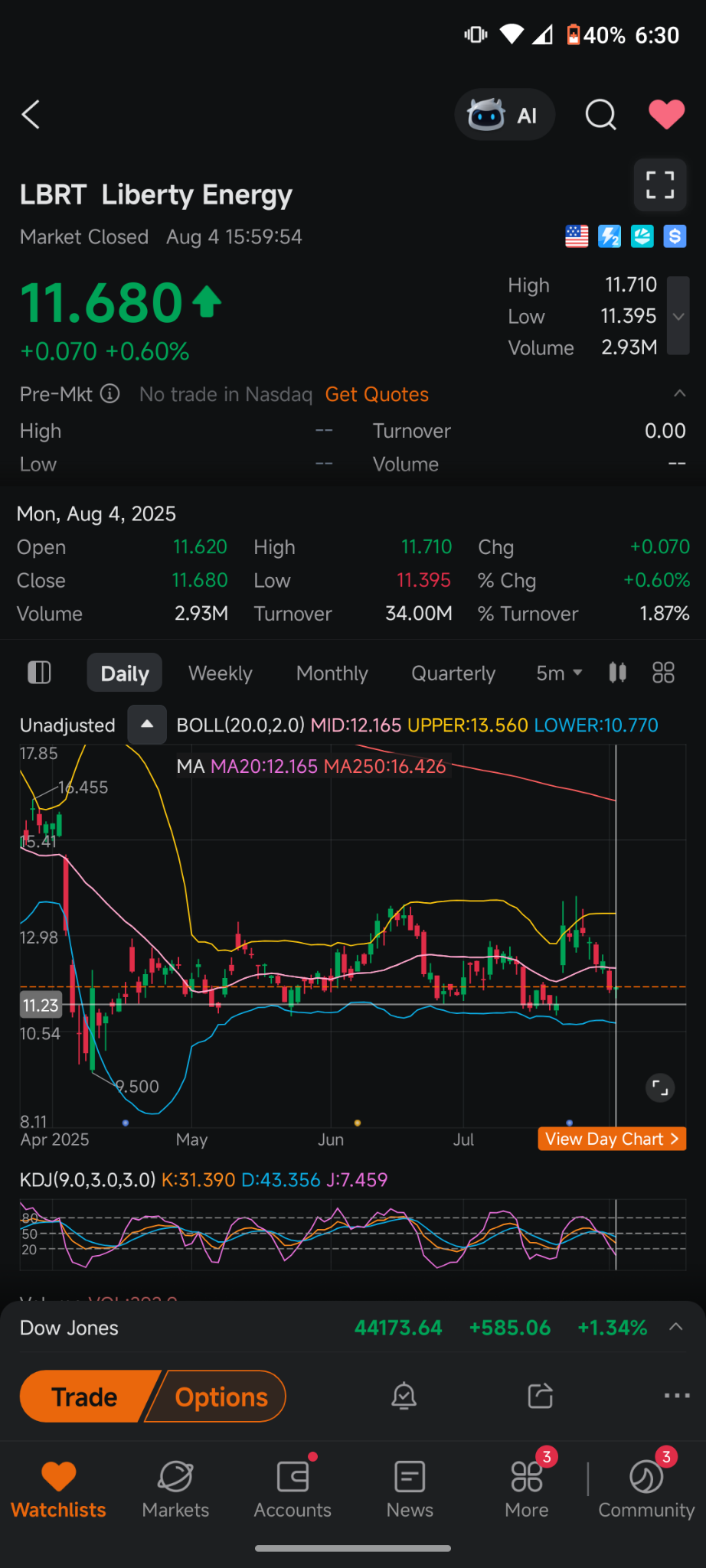Open Community in the bottom bar

point(646,1489)
